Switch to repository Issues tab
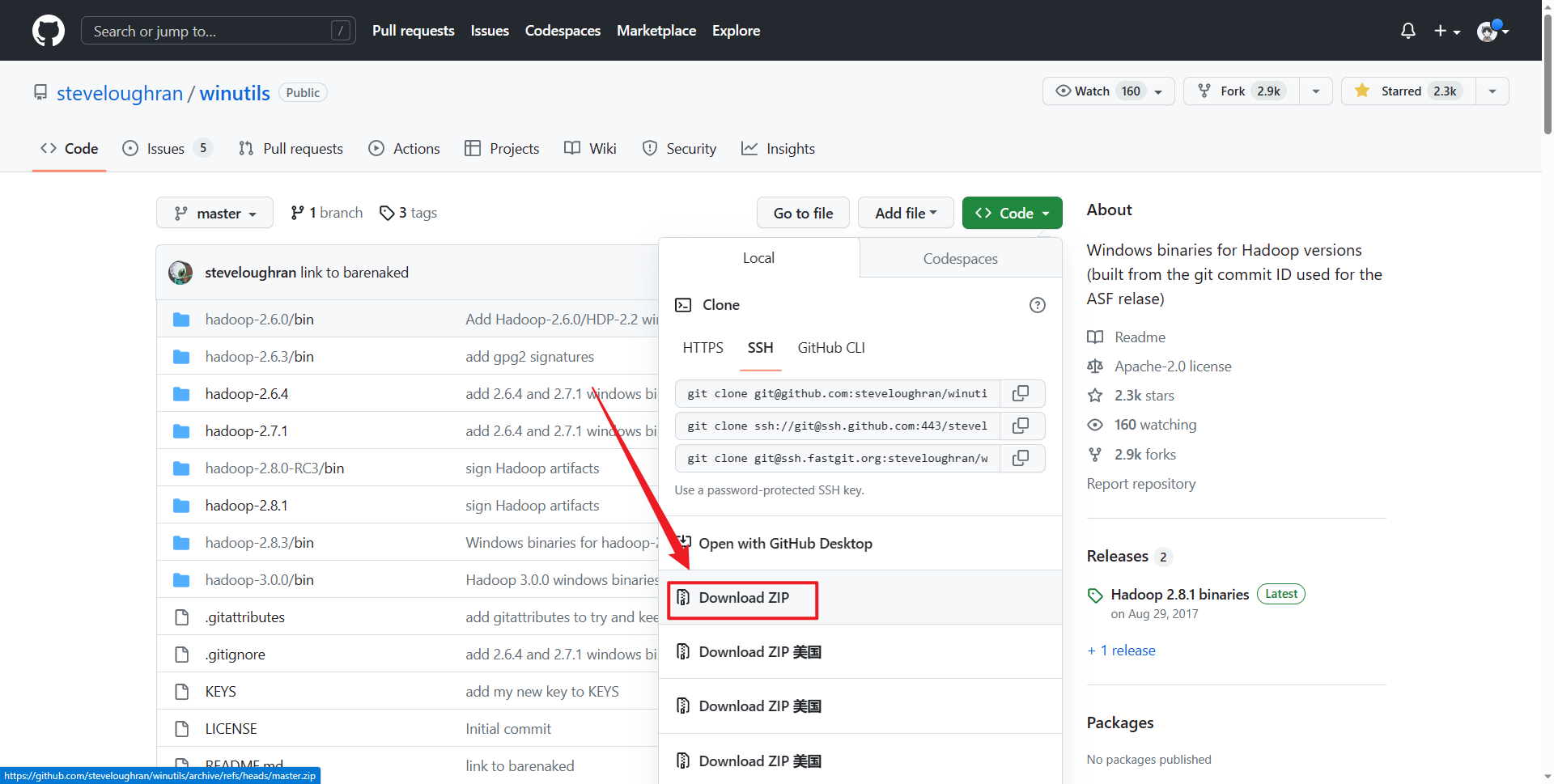The width and height of the screenshot is (1554, 784). [167, 149]
